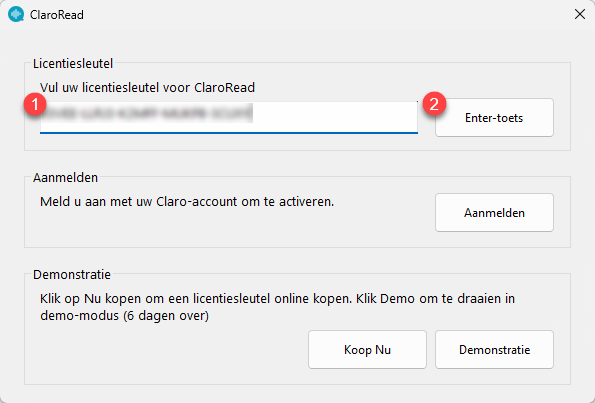Click the 'Klik op Nu kopen' instruction text
595x403 pixels.
(277, 307)
